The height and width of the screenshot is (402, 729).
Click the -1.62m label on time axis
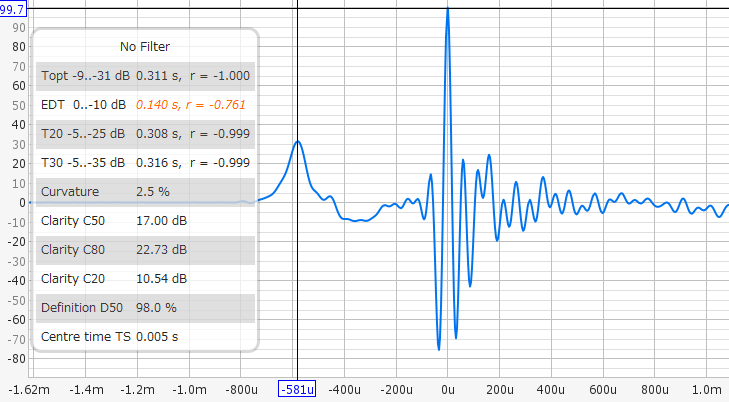[x=29, y=389]
